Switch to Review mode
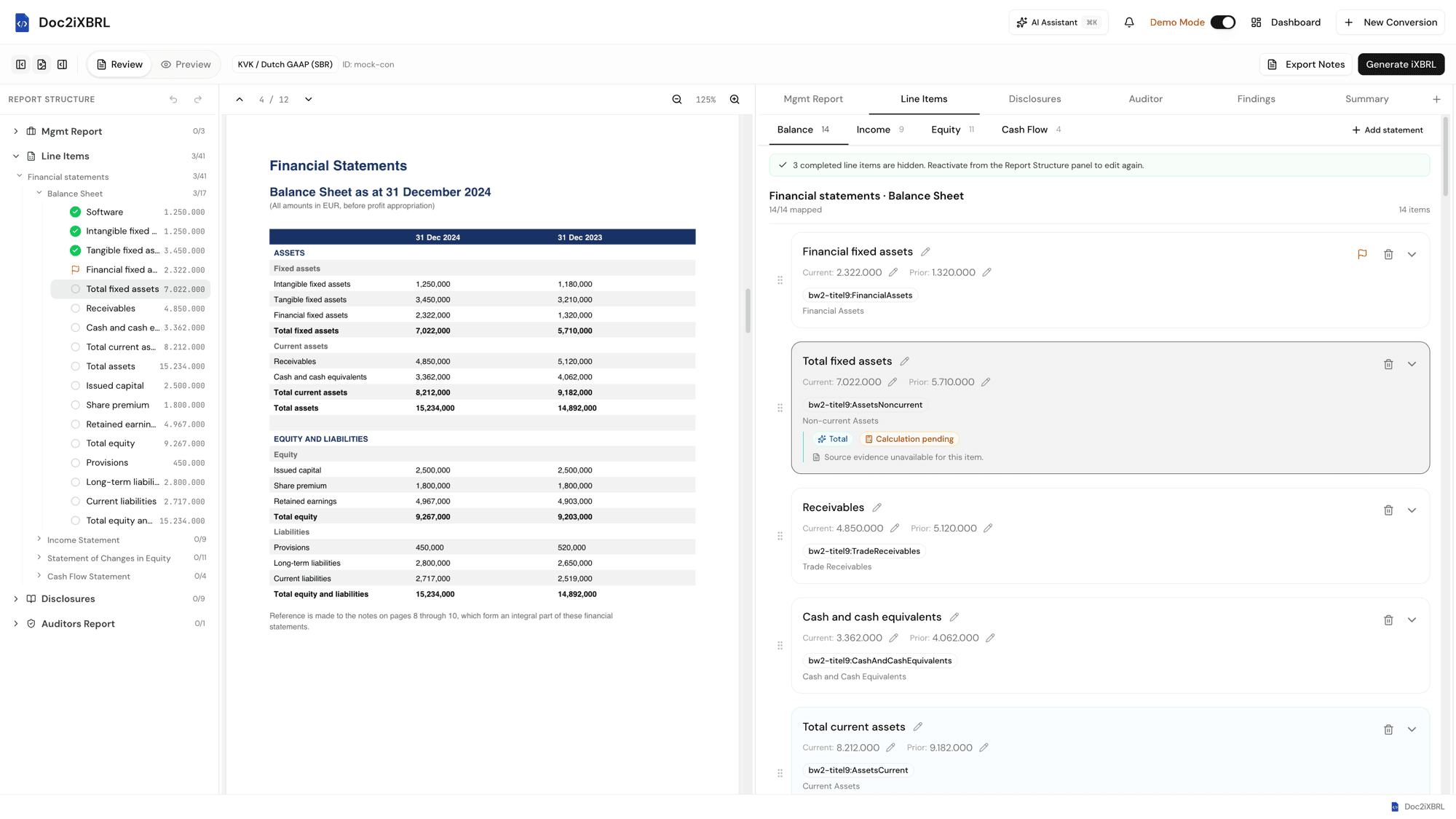Viewport: 1456px width, 819px height. [119, 65]
